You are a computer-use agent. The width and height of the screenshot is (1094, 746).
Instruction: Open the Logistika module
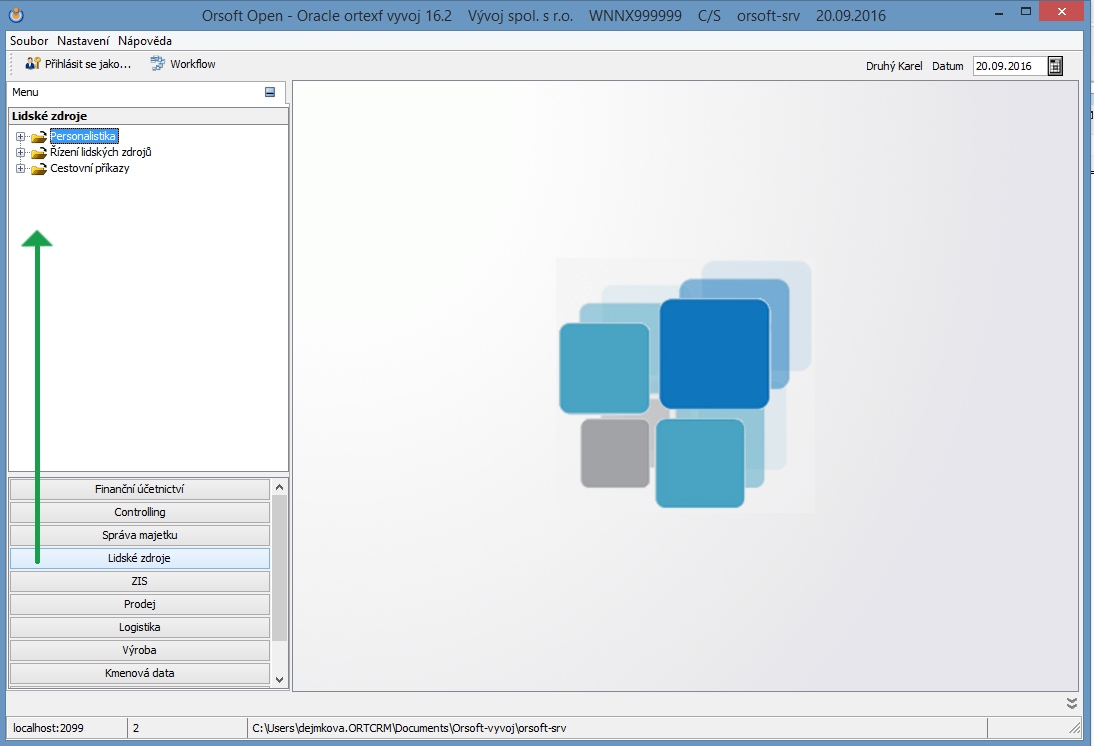coord(139,627)
